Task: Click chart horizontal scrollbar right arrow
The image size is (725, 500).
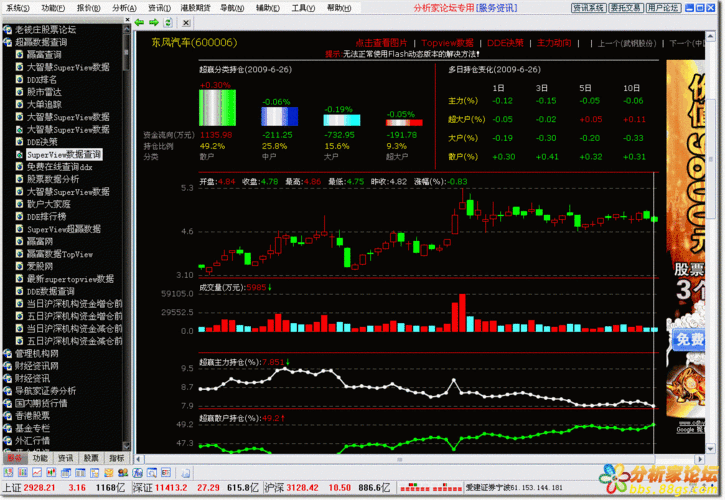Action: click(x=700, y=459)
